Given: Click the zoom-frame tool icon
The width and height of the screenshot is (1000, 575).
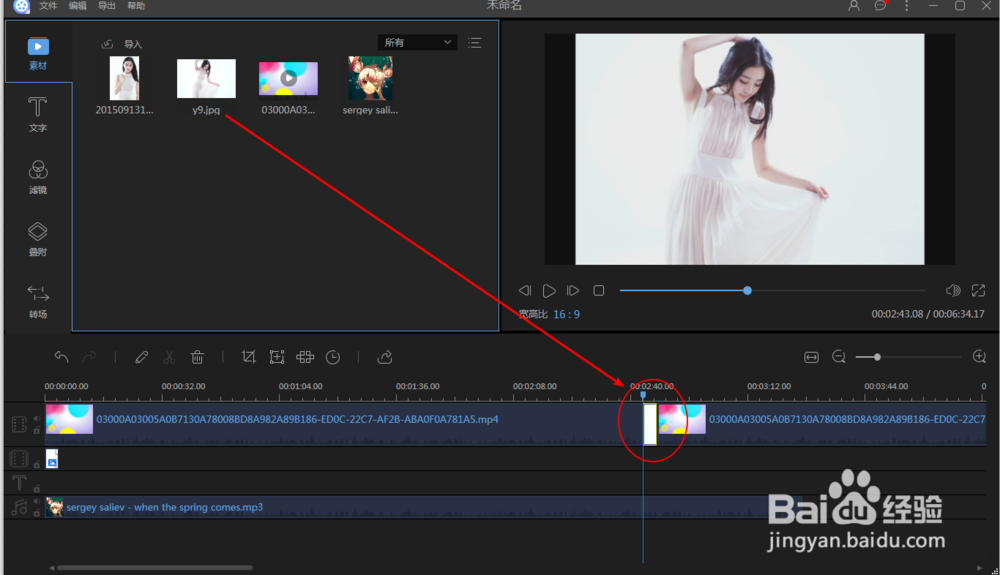Looking at the screenshot, I should [277, 357].
